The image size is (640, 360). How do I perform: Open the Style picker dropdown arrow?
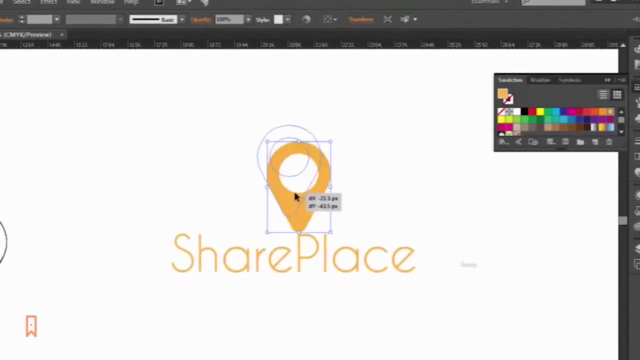click(x=288, y=20)
